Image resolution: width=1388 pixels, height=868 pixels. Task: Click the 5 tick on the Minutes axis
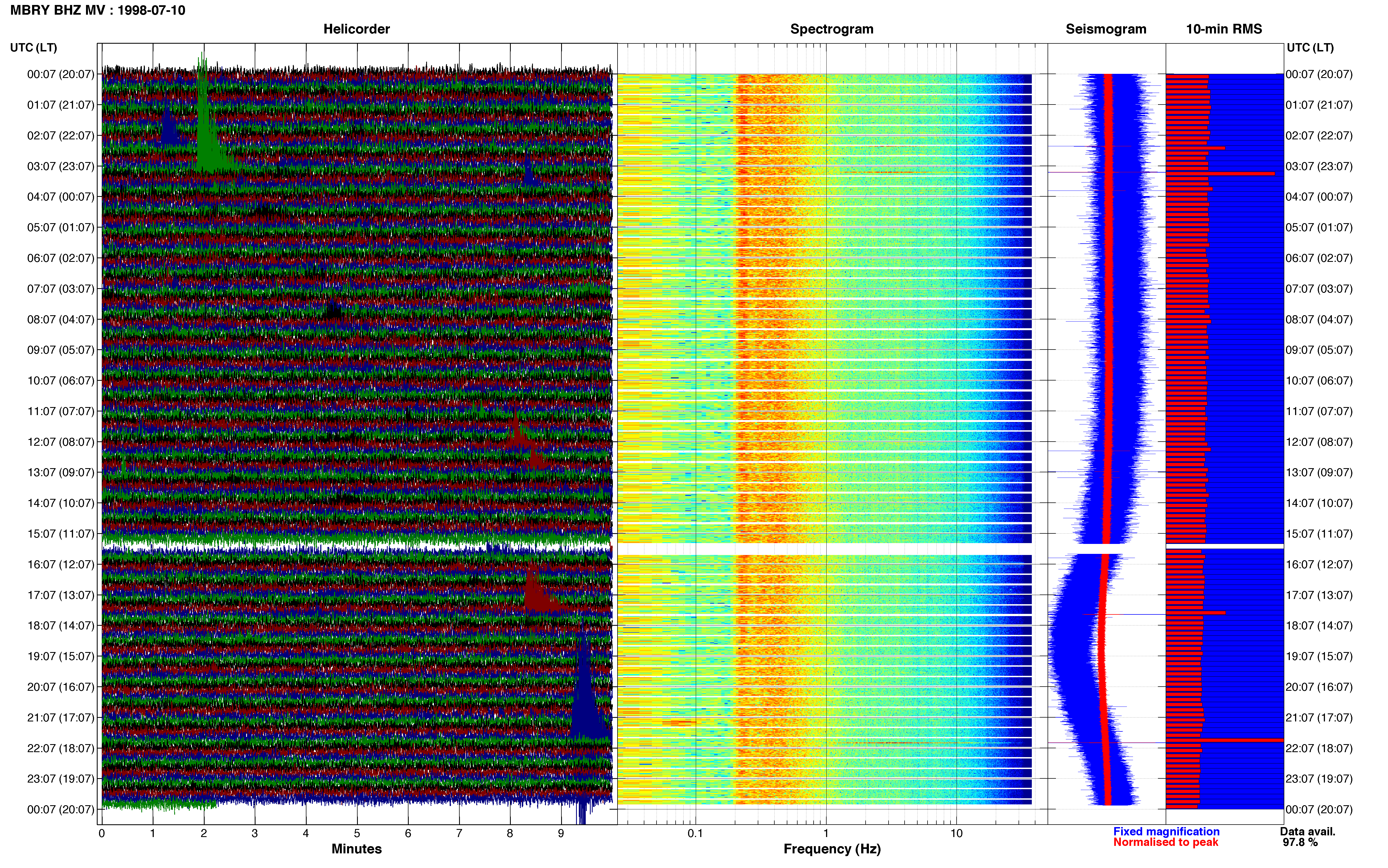[x=357, y=833]
